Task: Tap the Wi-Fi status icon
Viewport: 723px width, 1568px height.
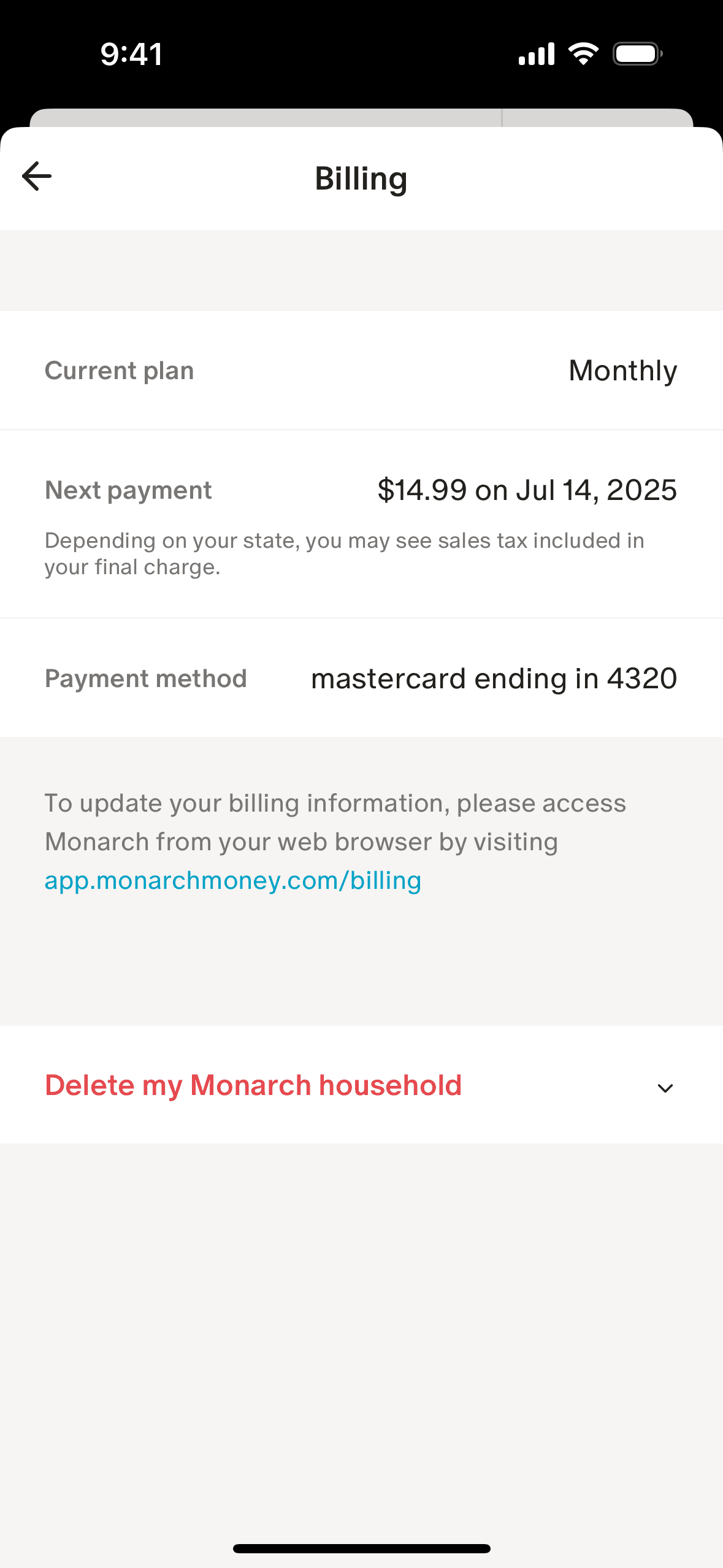Action: point(583,54)
